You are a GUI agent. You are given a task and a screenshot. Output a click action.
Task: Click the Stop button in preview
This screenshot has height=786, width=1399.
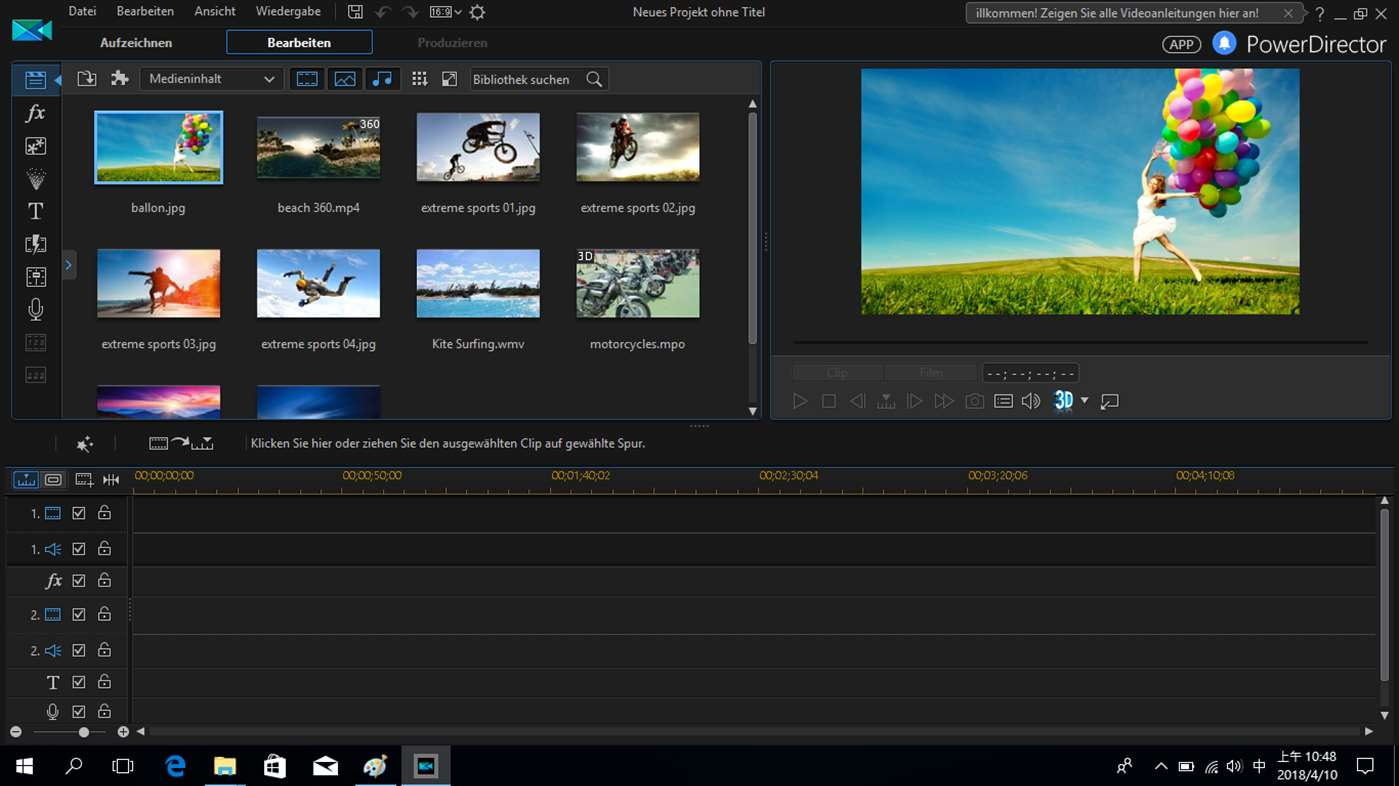(829, 401)
